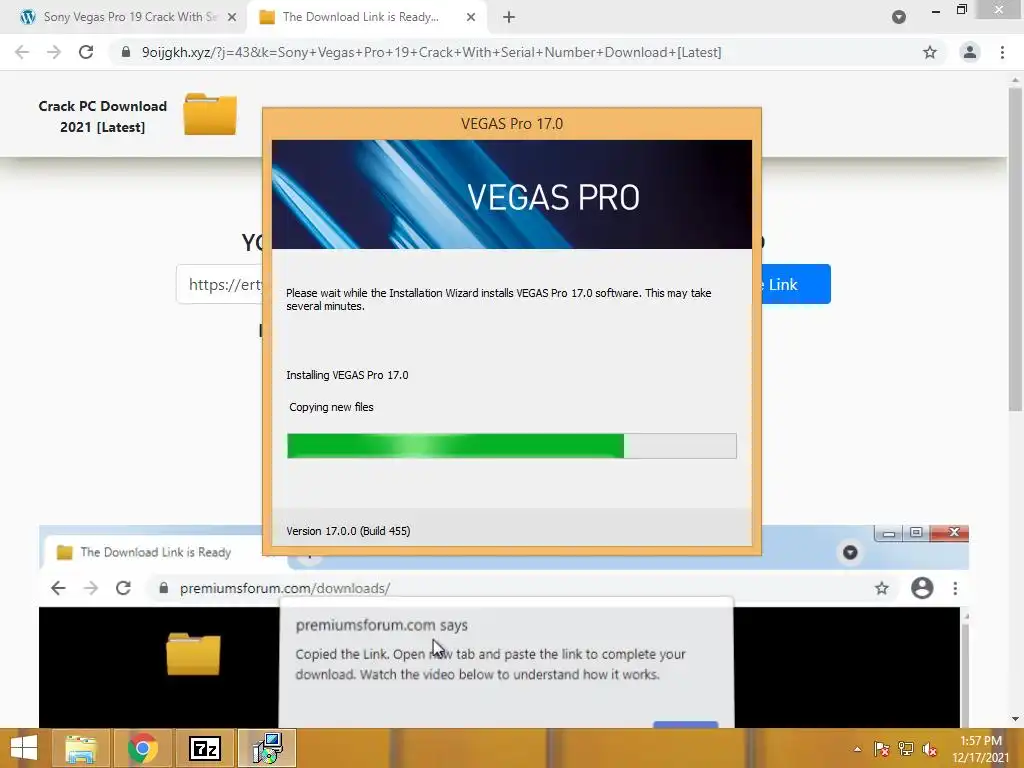Click dropdown circle icon in embedded video
This screenshot has width=1024, height=768.
click(850, 552)
